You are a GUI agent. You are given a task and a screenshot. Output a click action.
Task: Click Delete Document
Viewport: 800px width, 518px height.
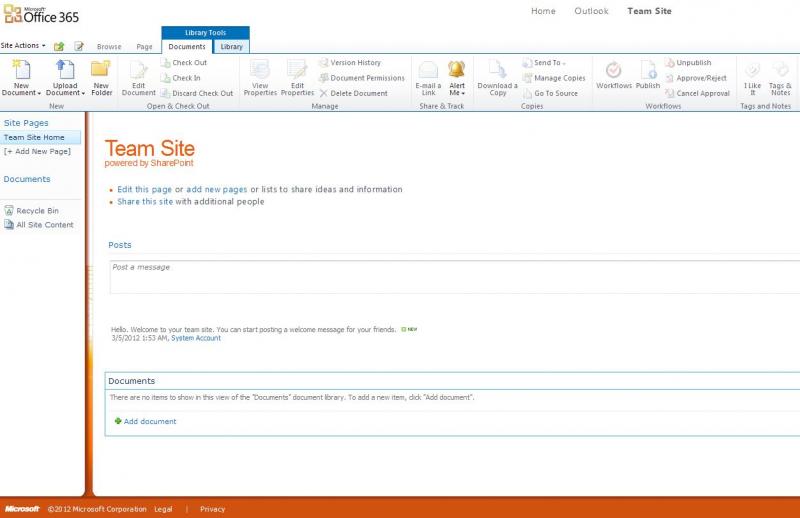354,93
